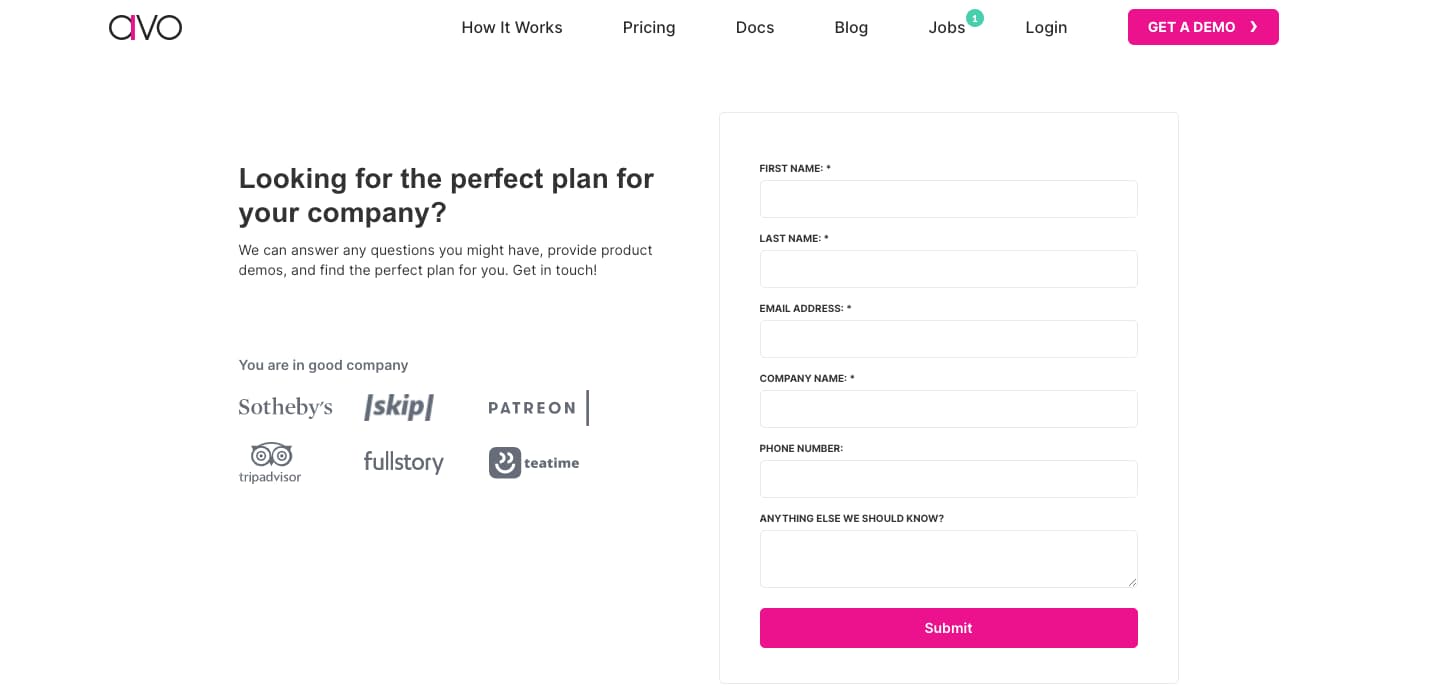Open the Docs menu item

[x=755, y=27]
